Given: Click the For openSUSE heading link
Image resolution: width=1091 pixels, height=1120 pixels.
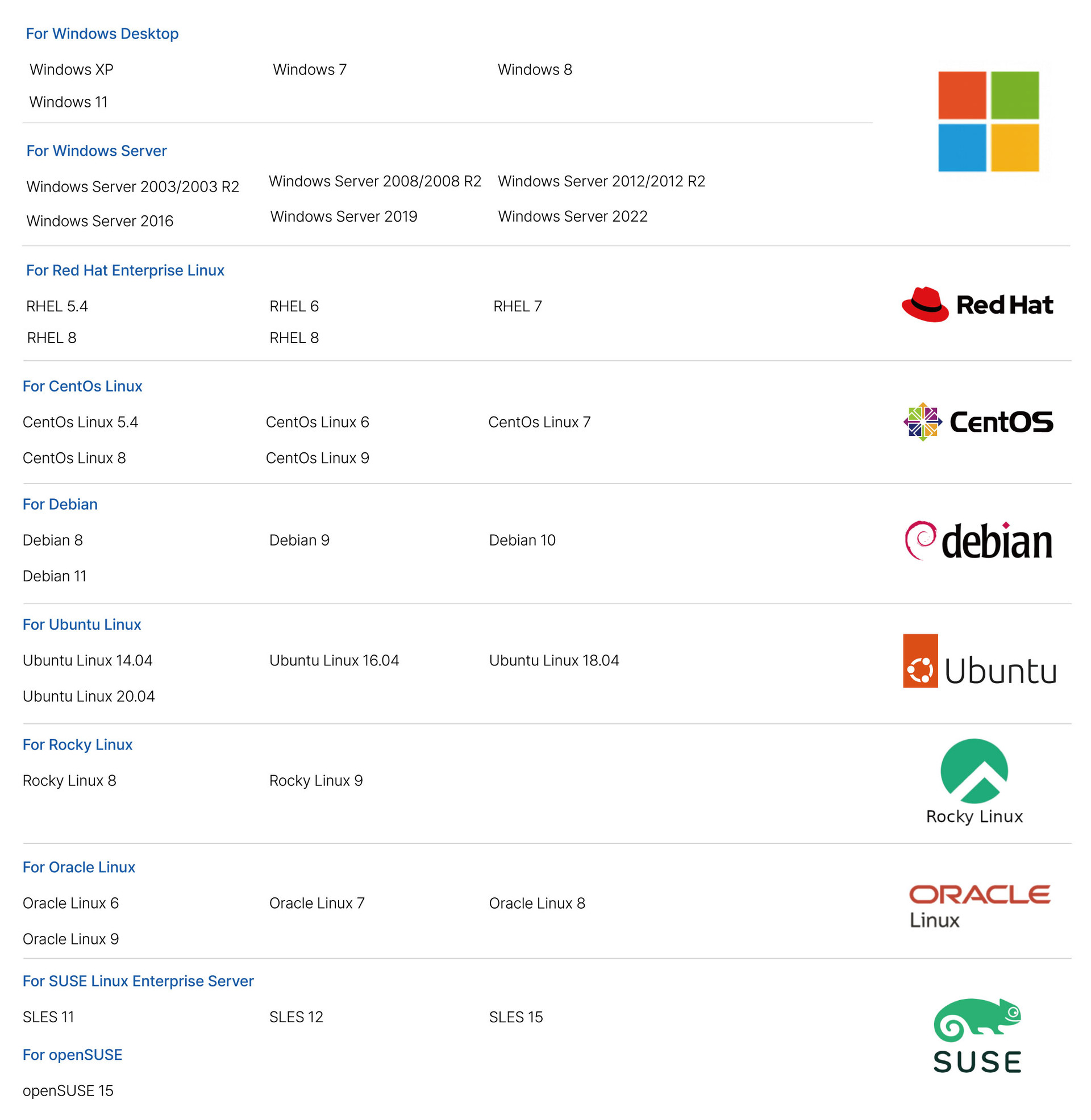Looking at the screenshot, I should pyautogui.click(x=72, y=1055).
